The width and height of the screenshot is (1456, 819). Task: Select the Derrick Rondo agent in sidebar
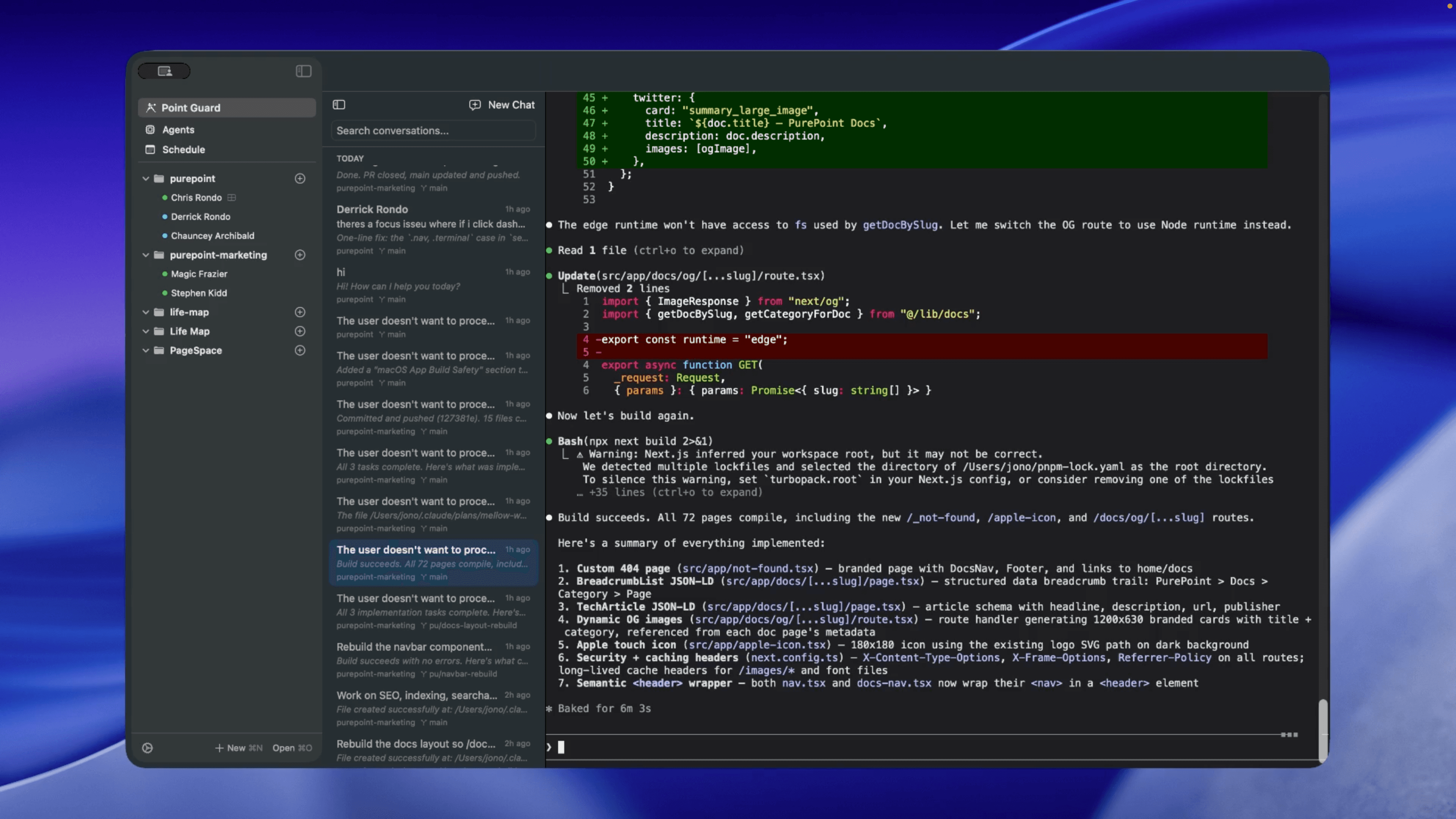click(x=201, y=217)
